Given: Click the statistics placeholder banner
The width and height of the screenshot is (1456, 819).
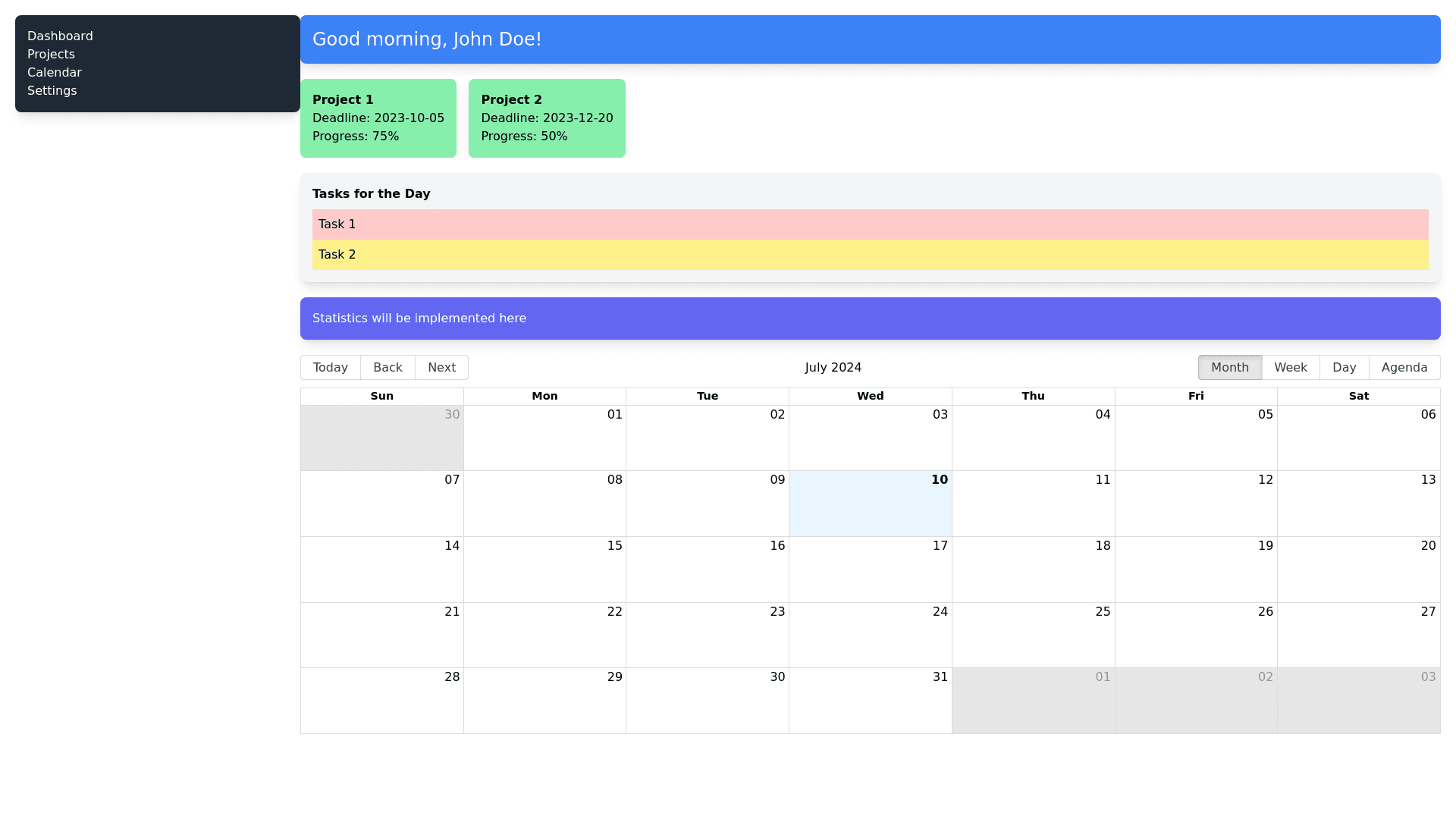Looking at the screenshot, I should (x=870, y=318).
